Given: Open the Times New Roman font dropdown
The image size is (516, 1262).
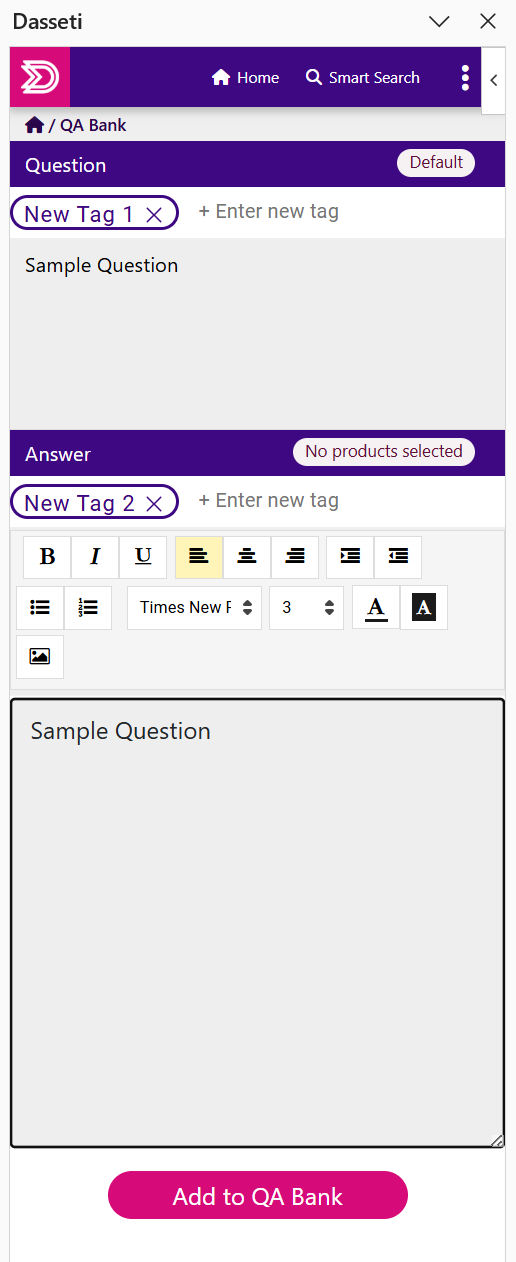Looking at the screenshot, I should pos(194,608).
